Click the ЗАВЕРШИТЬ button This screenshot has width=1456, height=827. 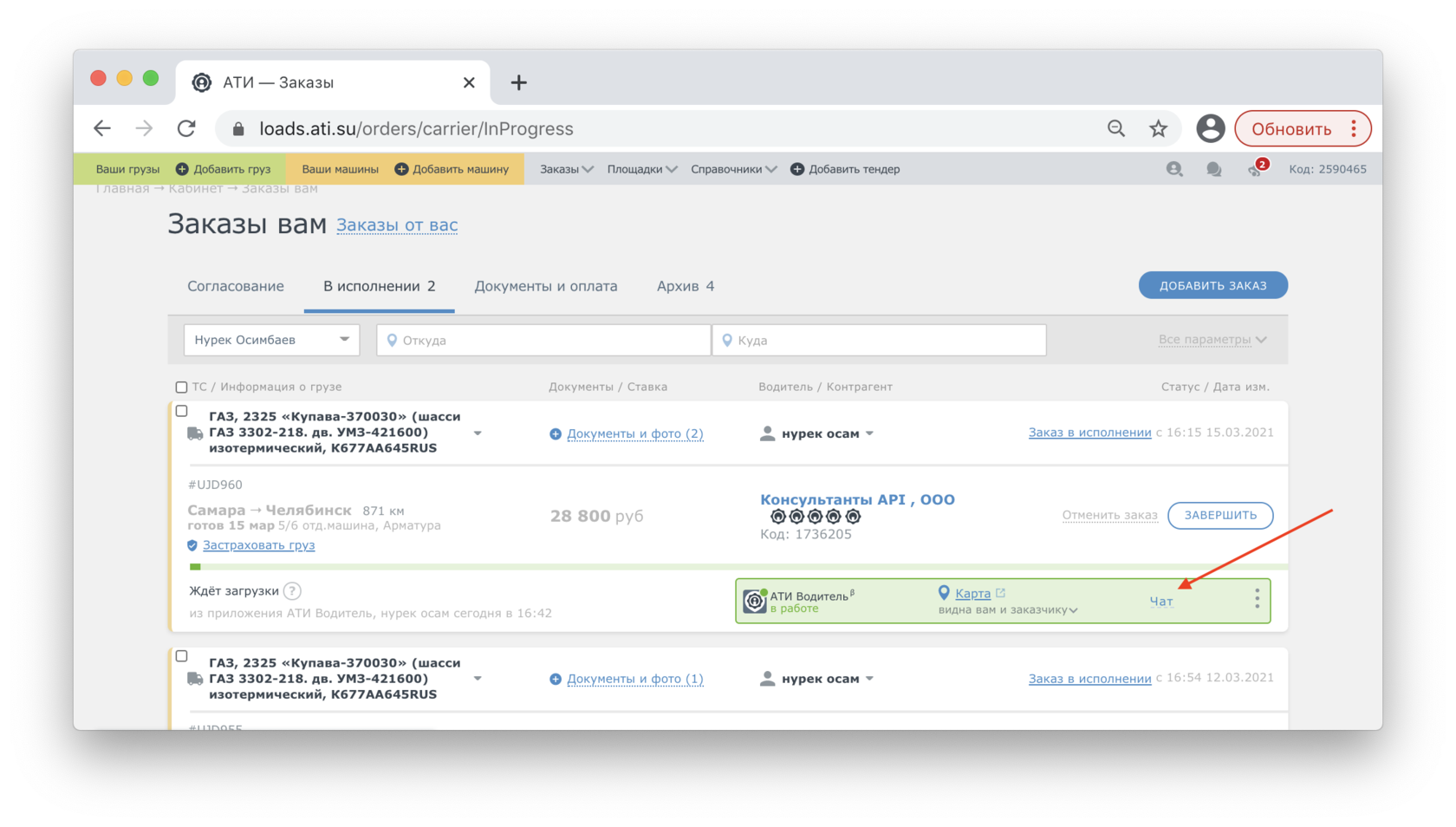pos(1220,515)
